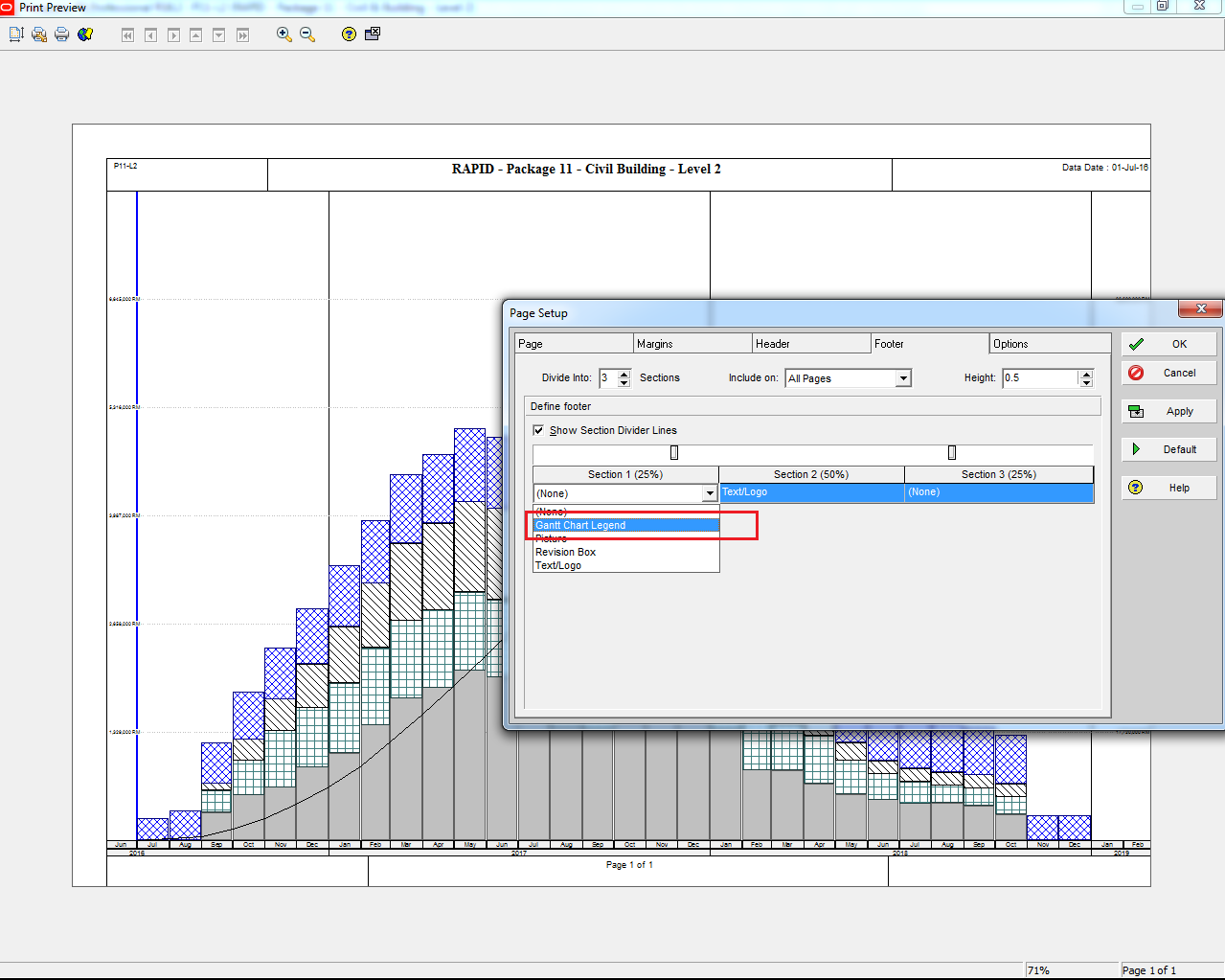Click the Default button
This screenshot has height=980, width=1225.
coord(1168,449)
